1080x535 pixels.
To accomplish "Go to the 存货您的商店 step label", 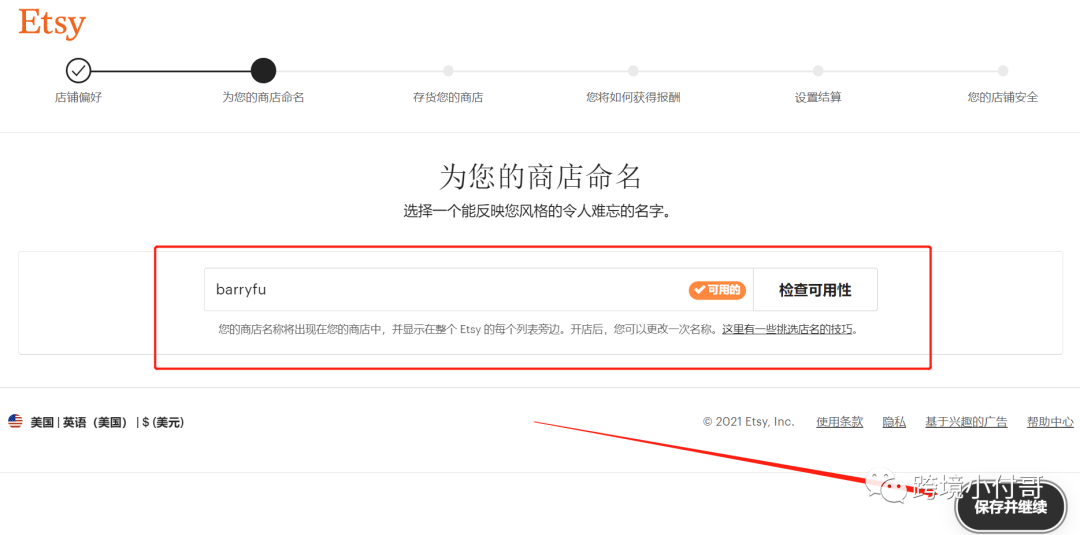I will (x=448, y=97).
